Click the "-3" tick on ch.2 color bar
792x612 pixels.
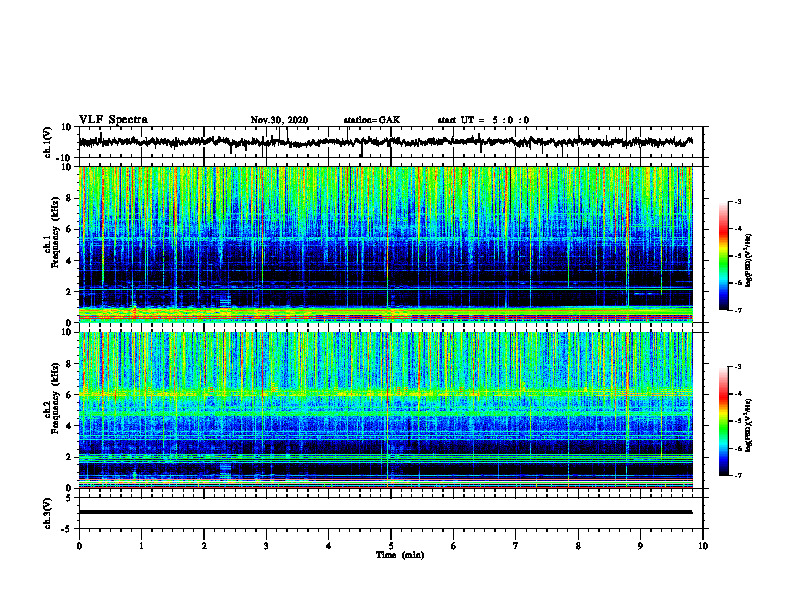coord(737,367)
